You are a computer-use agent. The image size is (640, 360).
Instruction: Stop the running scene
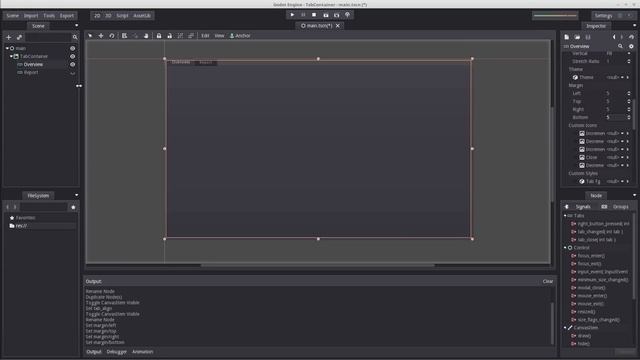(314, 15)
